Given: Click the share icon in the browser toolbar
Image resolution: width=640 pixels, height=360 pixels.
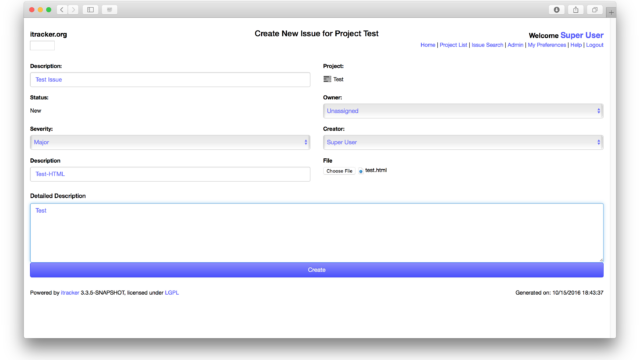Looking at the screenshot, I should 576,10.
